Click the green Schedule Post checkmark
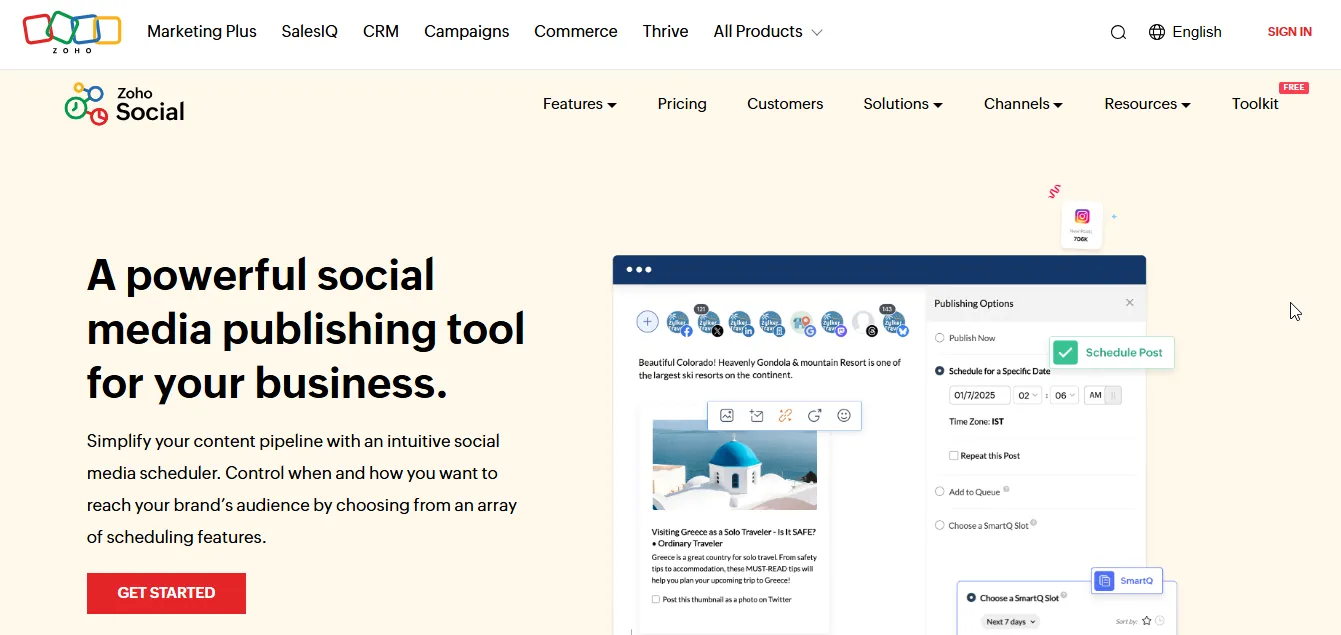Image resolution: width=1341 pixels, height=635 pixels. 1066,352
